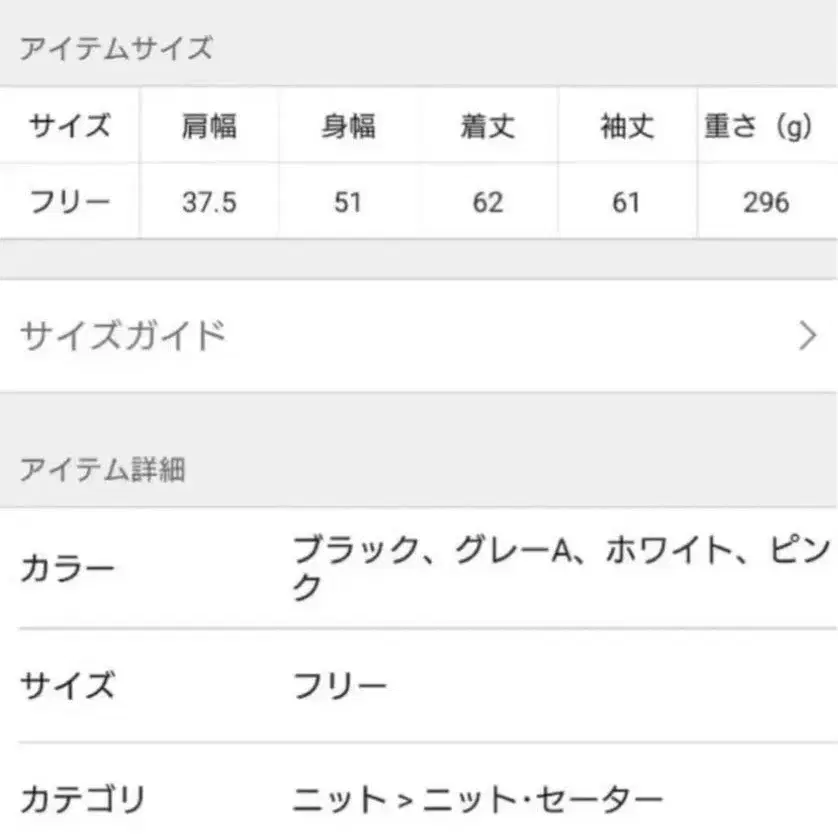This screenshot has width=838, height=838.
Task: Open the サイズガイド size guide link
Action: point(123,336)
